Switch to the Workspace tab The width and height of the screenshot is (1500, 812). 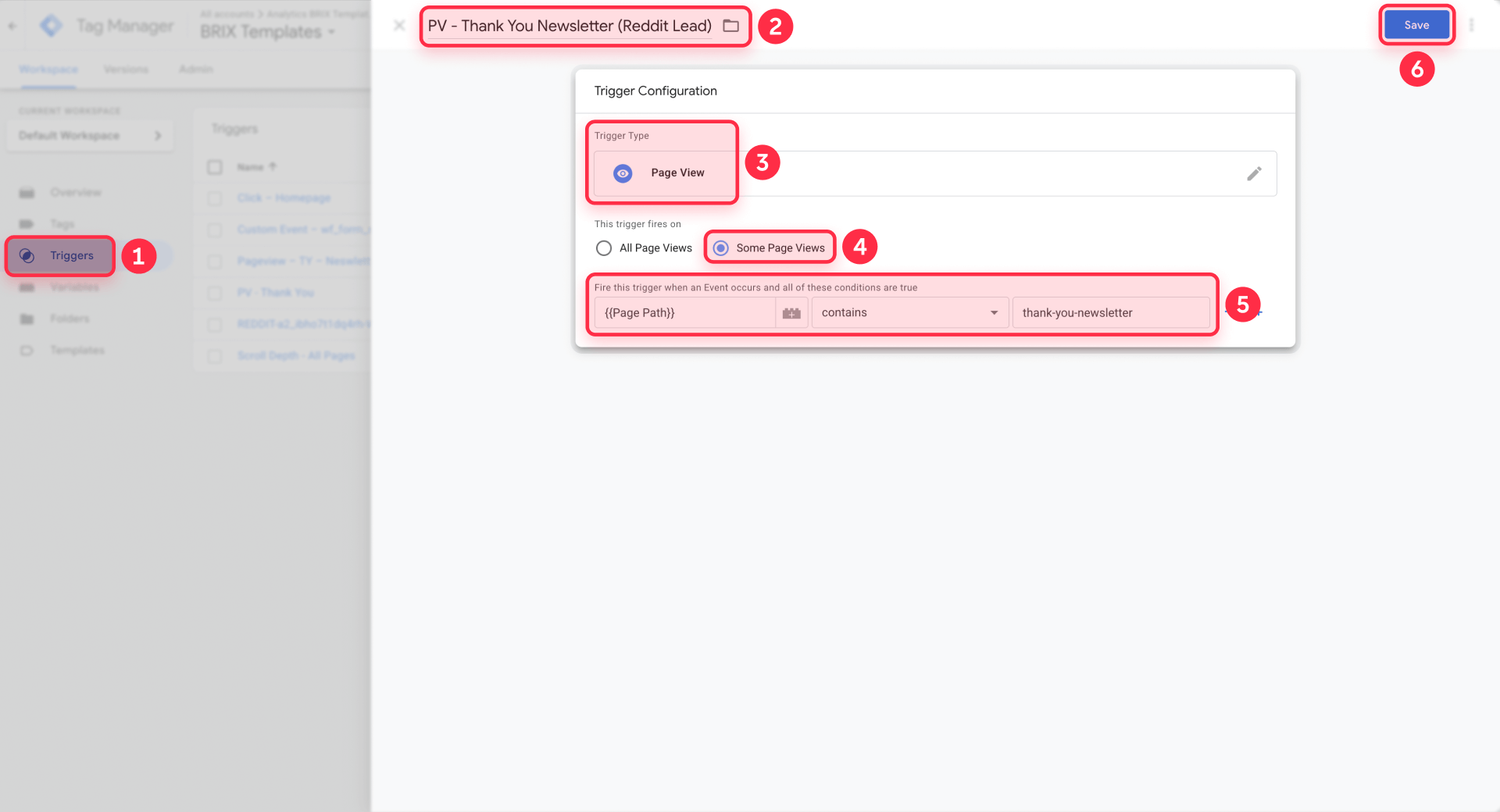48,69
